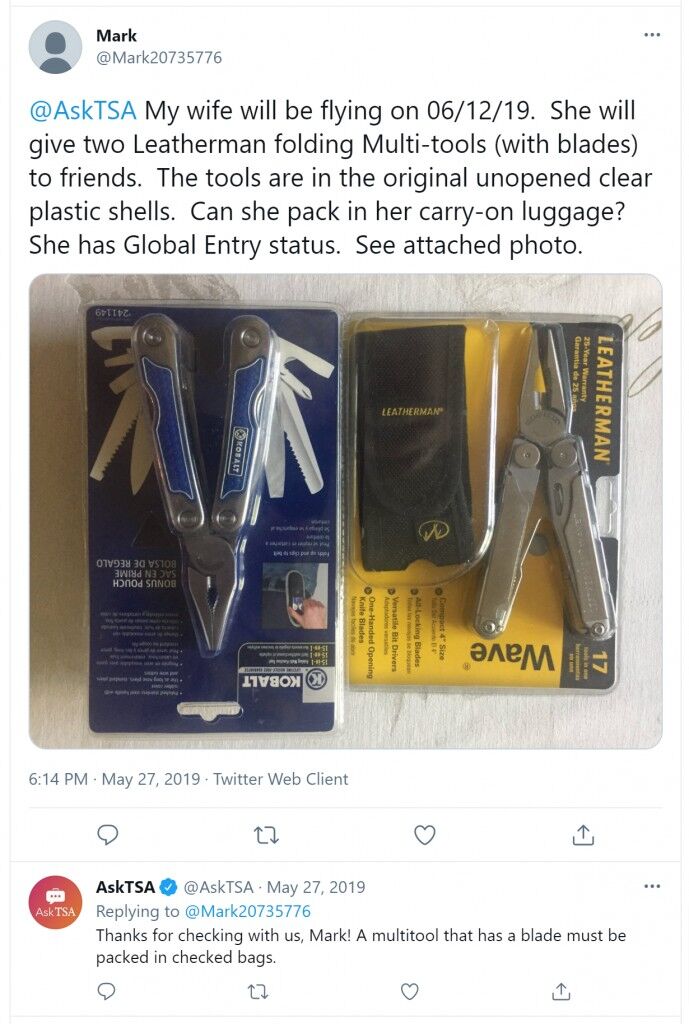Share the AskTSA reply

coord(561,991)
